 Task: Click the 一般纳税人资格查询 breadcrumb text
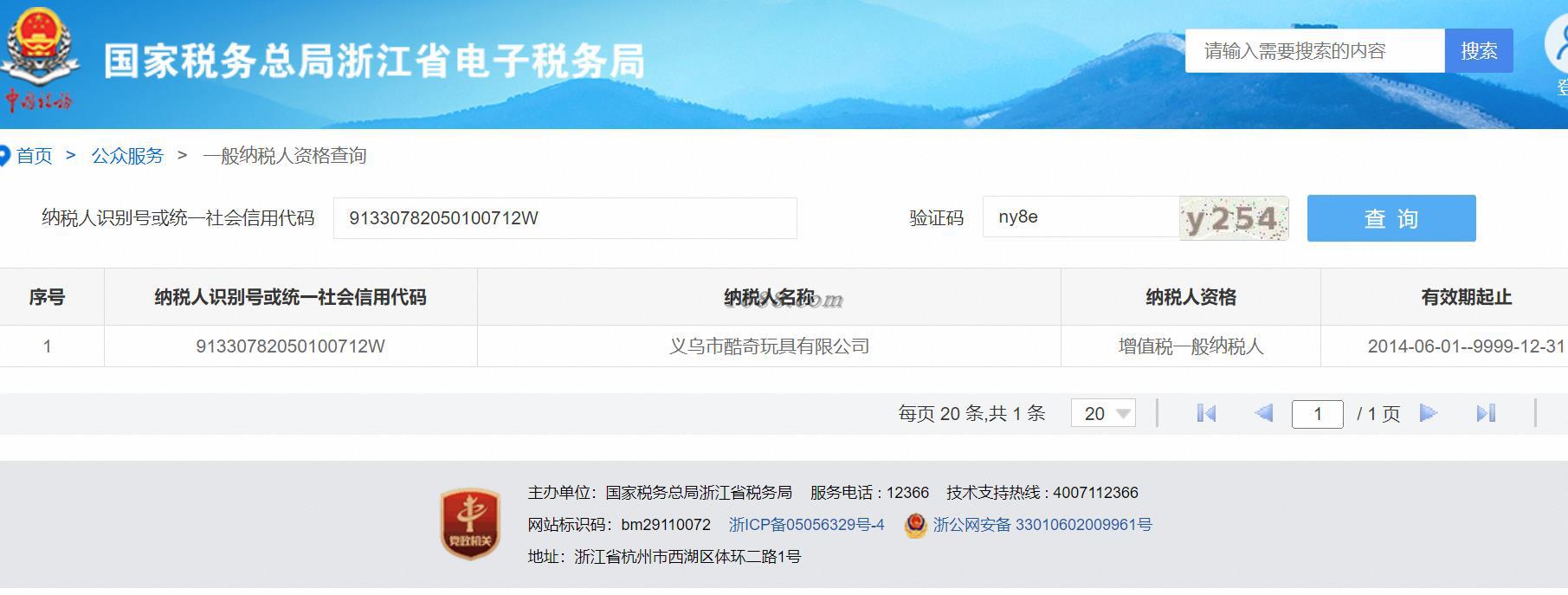[x=284, y=156]
